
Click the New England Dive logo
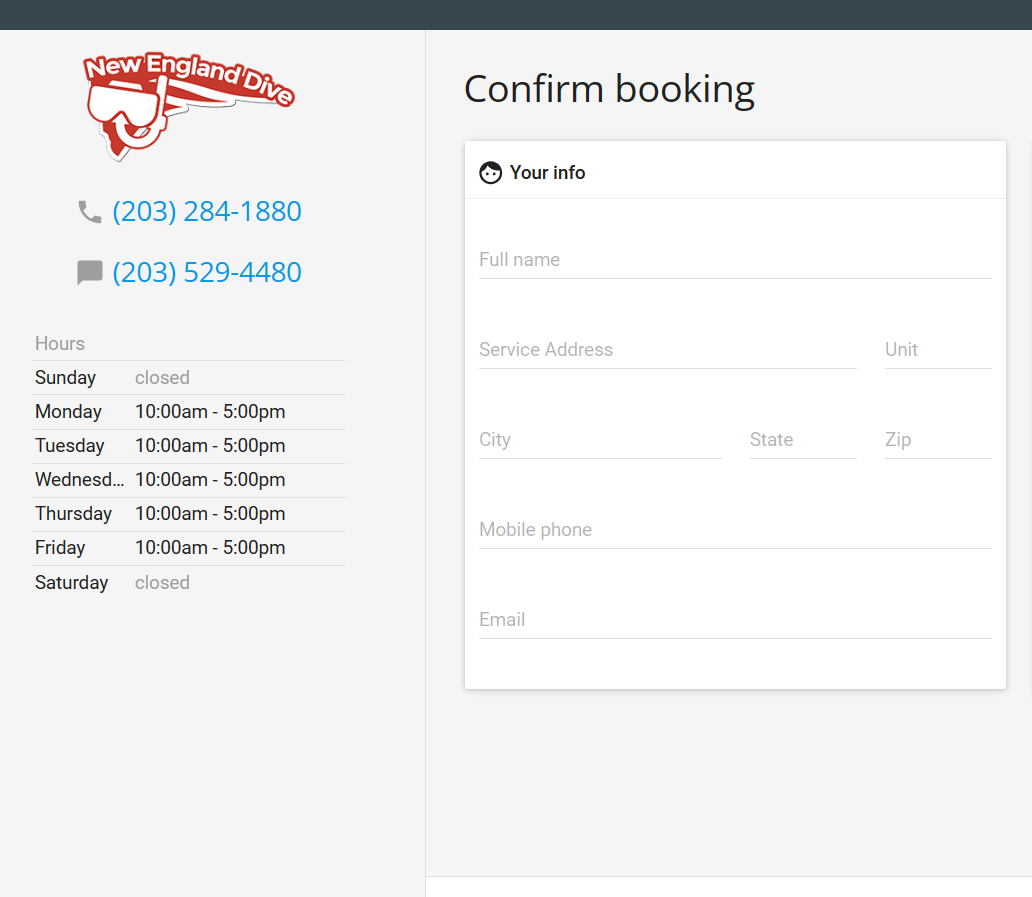point(187,104)
